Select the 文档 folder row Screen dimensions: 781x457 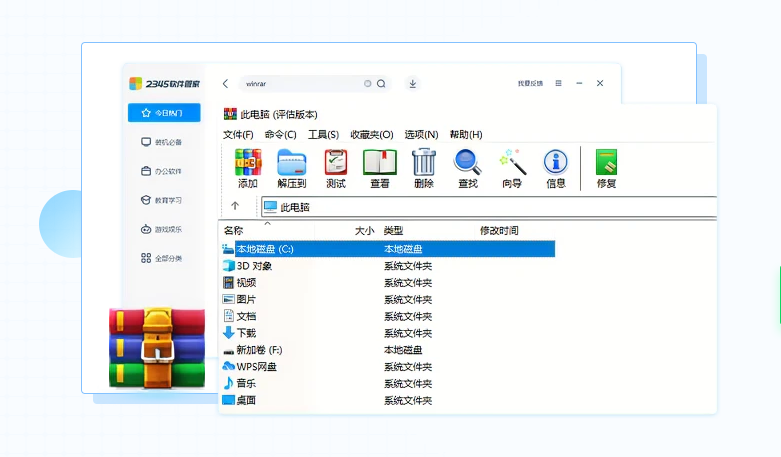(x=388, y=316)
